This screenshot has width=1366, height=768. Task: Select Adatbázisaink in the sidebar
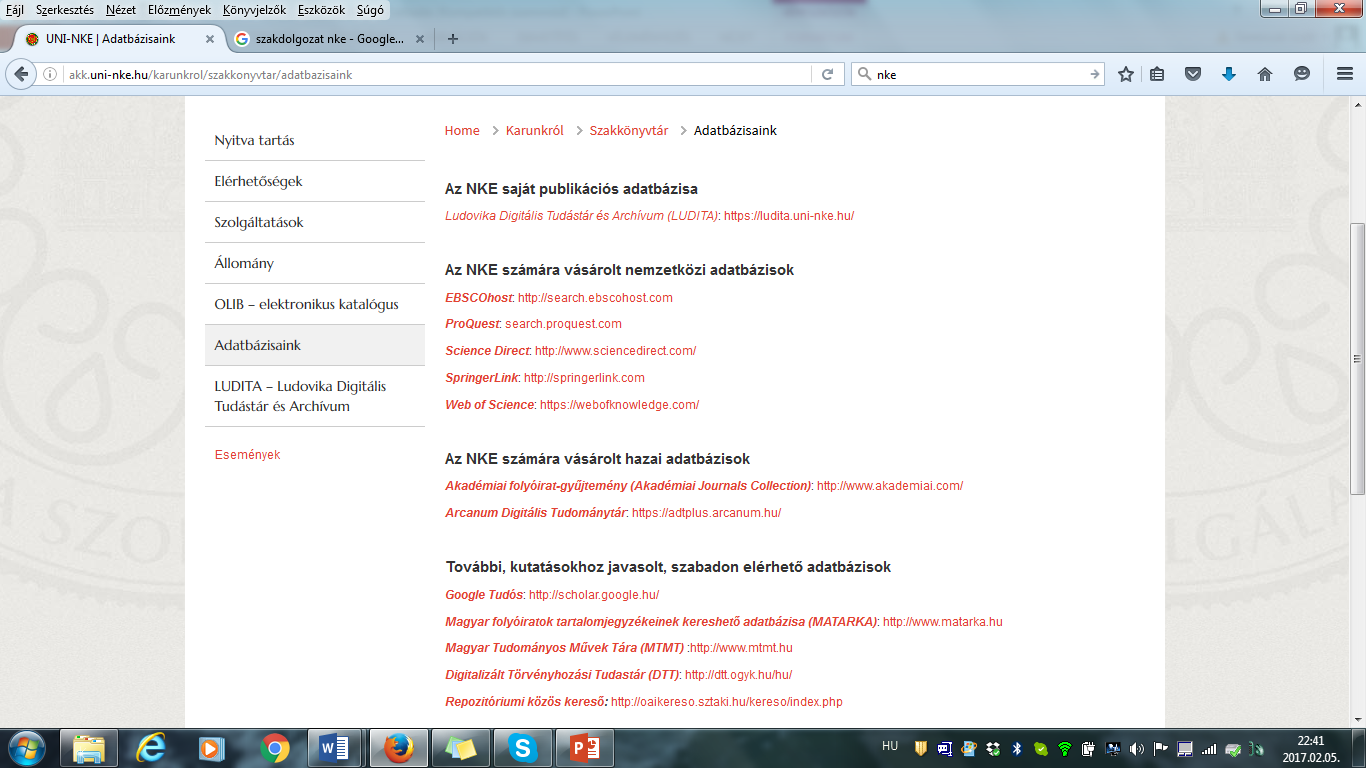(315, 345)
